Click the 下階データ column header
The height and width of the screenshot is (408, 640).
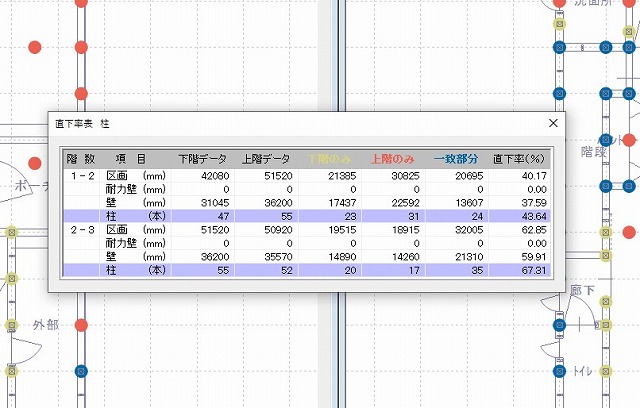pyautogui.click(x=202, y=158)
